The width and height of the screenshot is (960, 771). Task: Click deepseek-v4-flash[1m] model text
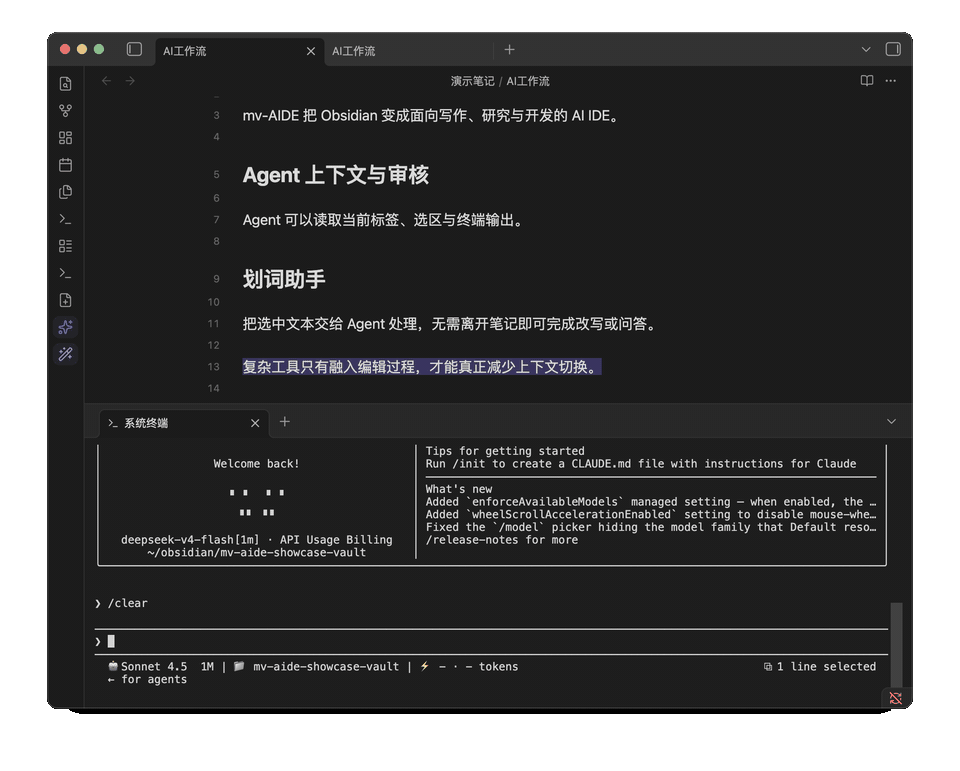(190, 540)
